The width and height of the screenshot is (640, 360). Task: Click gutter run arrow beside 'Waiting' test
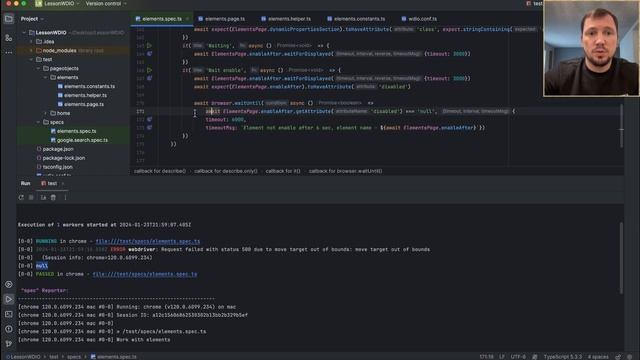(149, 46)
